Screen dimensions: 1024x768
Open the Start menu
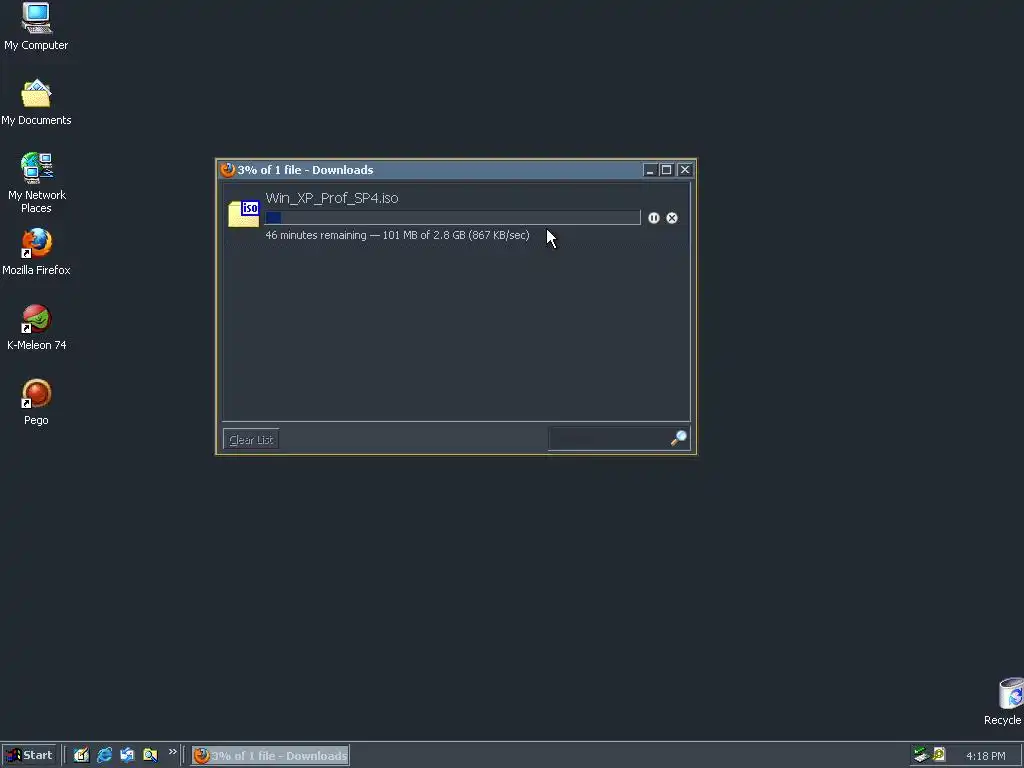click(x=29, y=755)
